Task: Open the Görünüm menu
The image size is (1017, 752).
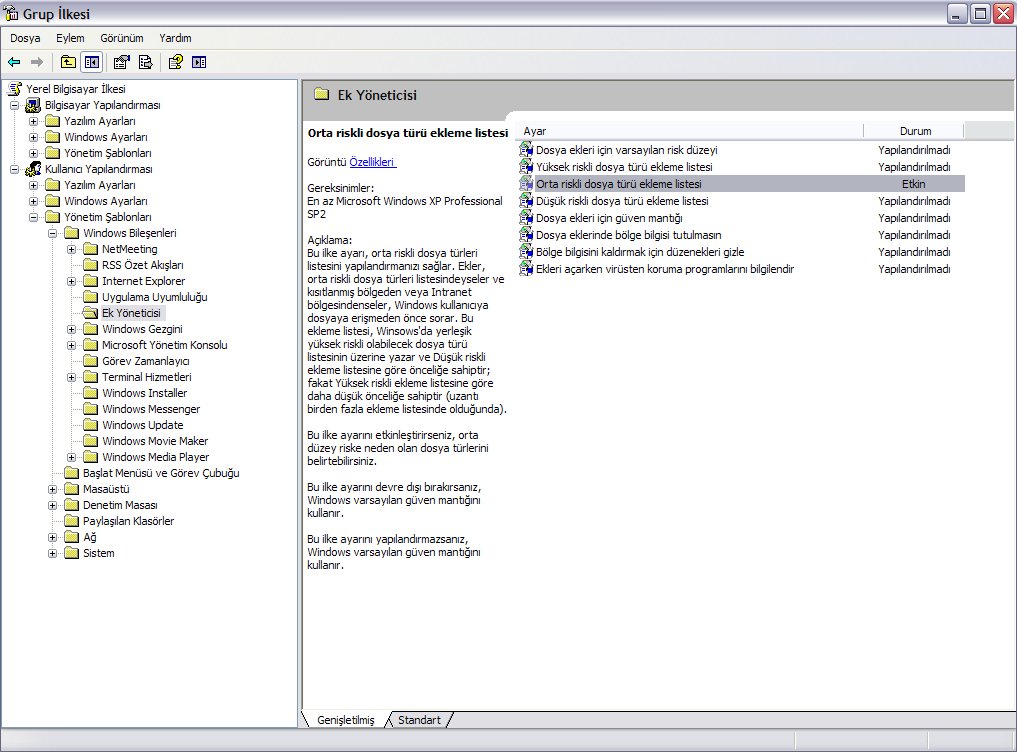Action: (x=122, y=38)
